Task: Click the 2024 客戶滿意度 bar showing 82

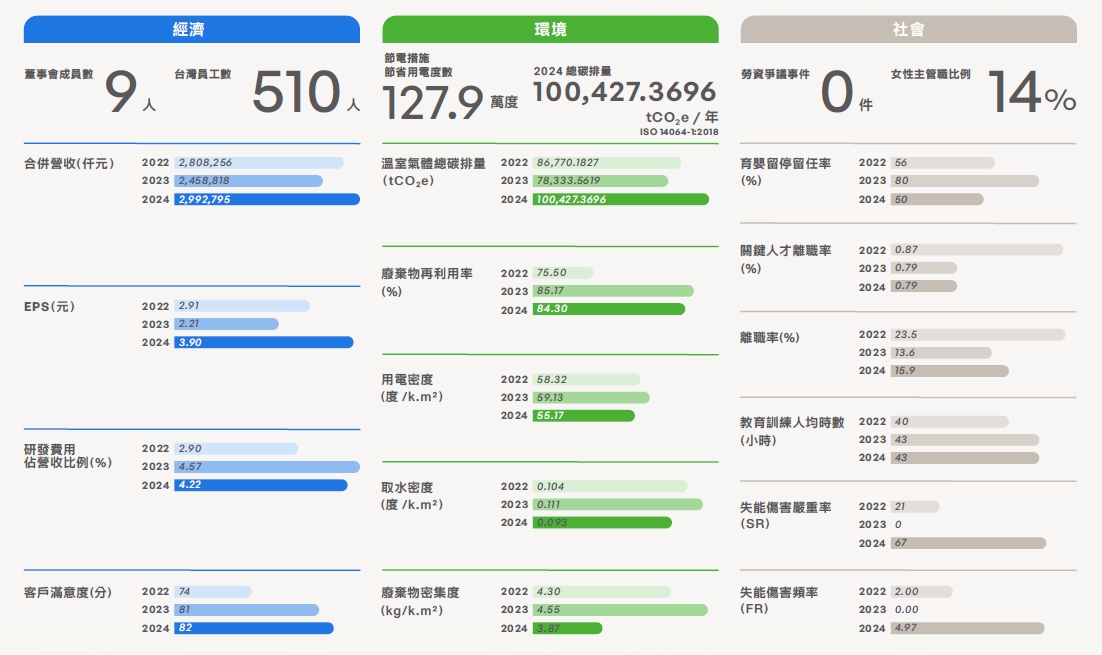Action: pyautogui.click(x=253, y=628)
